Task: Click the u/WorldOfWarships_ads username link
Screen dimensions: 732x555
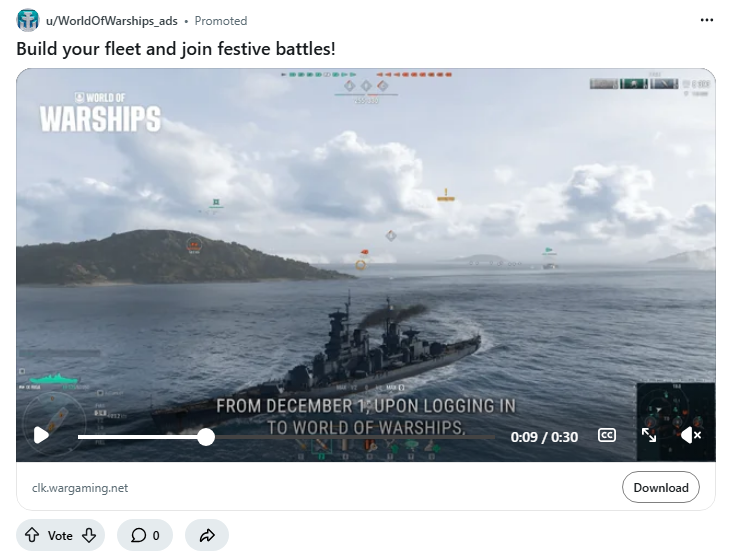Action: (x=112, y=21)
